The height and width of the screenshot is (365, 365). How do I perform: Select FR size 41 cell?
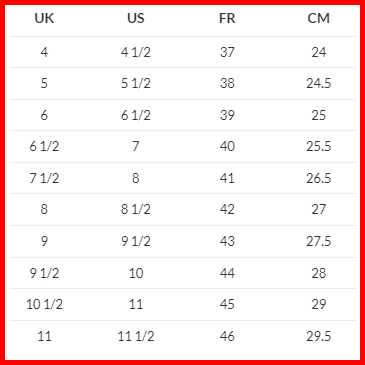(x=227, y=178)
